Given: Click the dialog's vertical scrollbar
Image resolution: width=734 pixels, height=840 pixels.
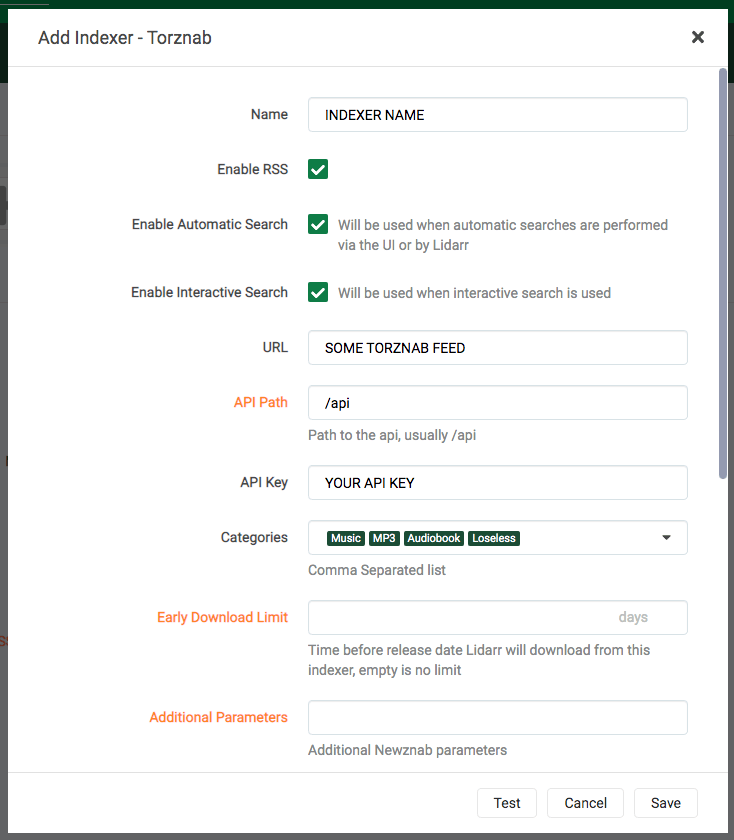Looking at the screenshot, I should pos(723,270).
